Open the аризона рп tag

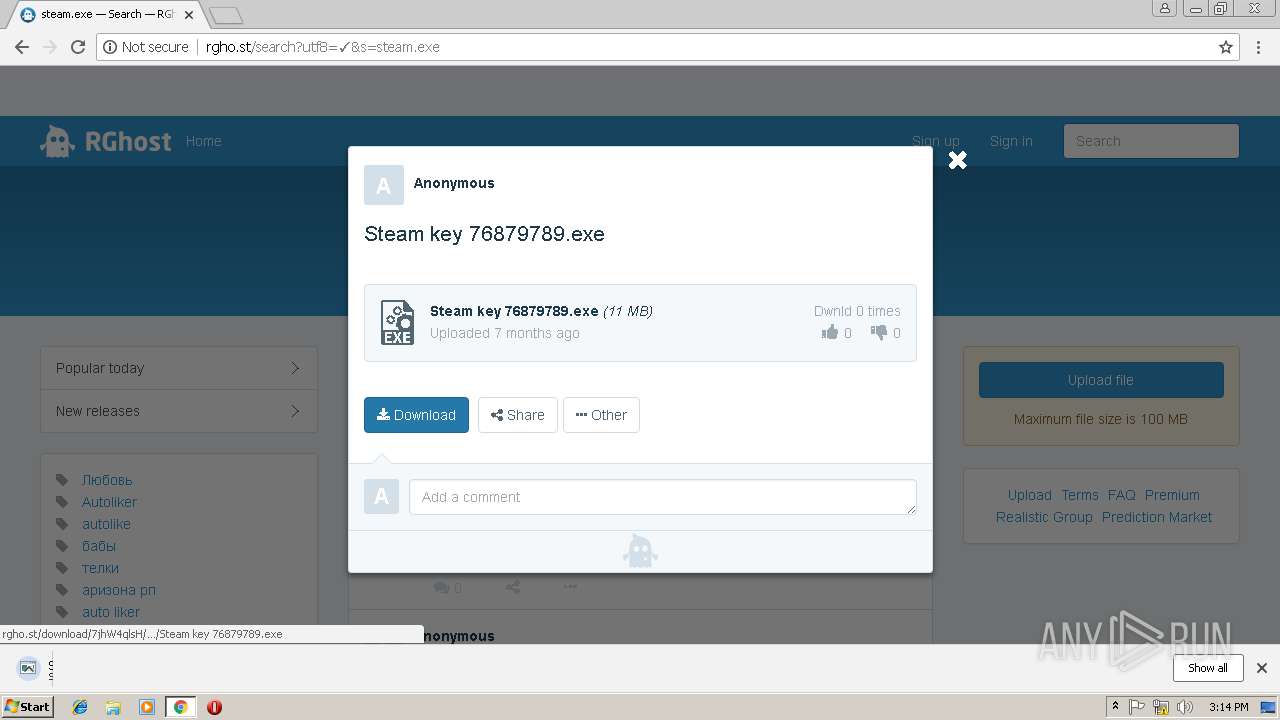119,590
